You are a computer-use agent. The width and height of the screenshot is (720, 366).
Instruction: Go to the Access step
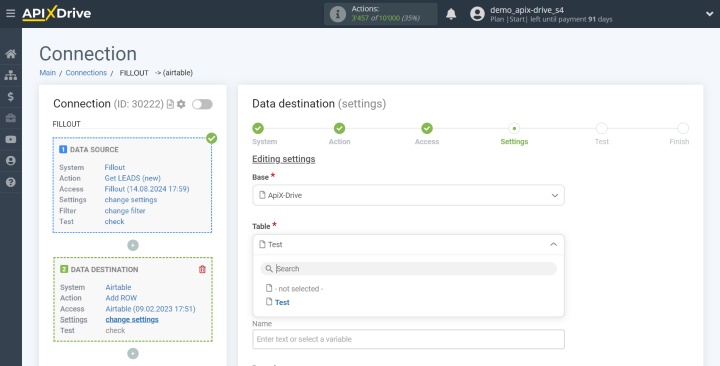pos(427,128)
